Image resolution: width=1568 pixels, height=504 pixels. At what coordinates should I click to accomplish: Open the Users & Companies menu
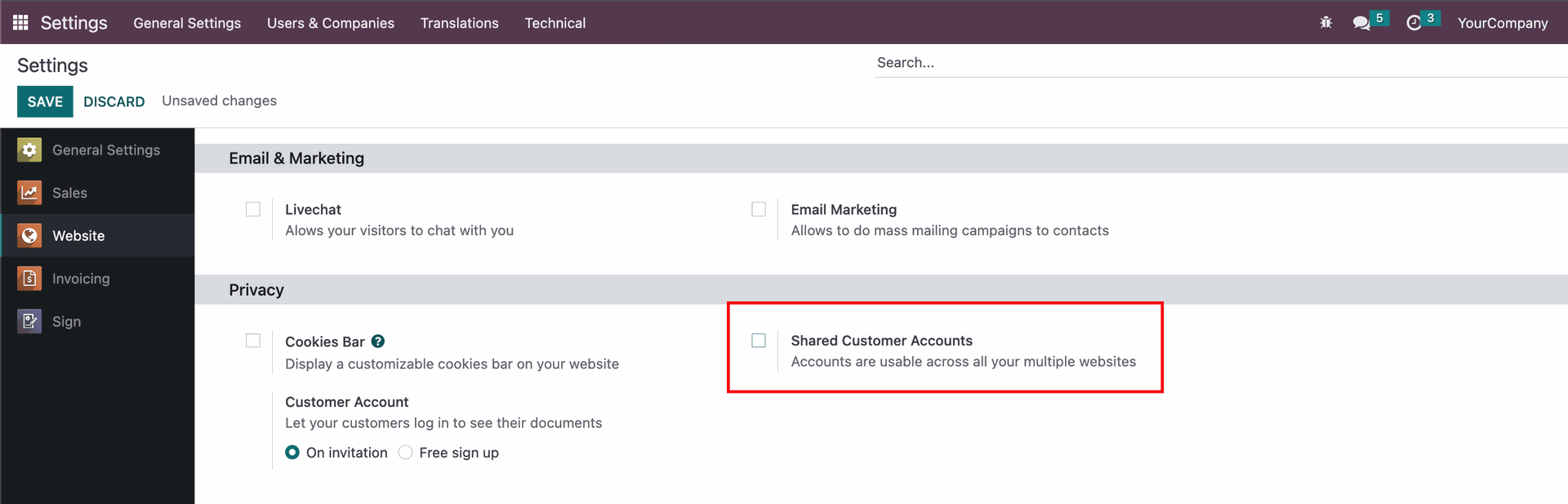(330, 23)
